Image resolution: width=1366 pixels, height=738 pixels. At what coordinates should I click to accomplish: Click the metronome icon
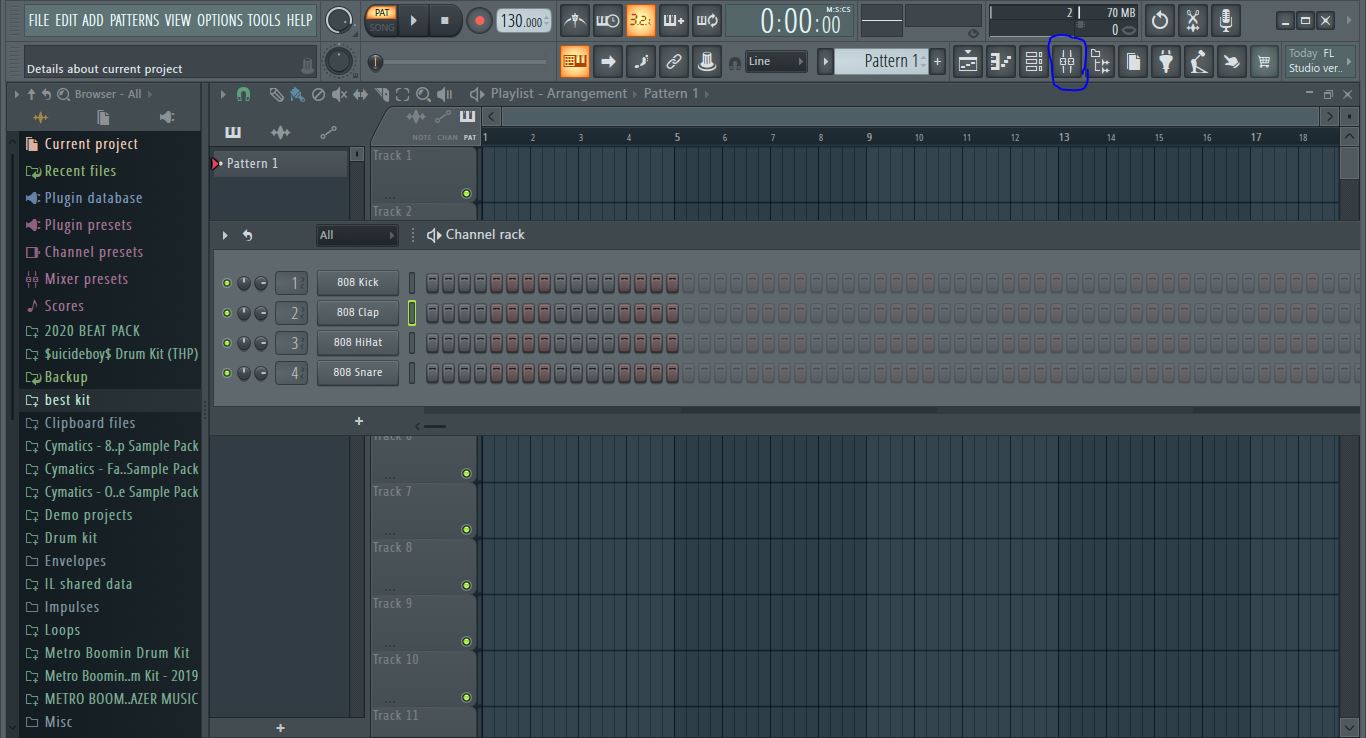575,20
